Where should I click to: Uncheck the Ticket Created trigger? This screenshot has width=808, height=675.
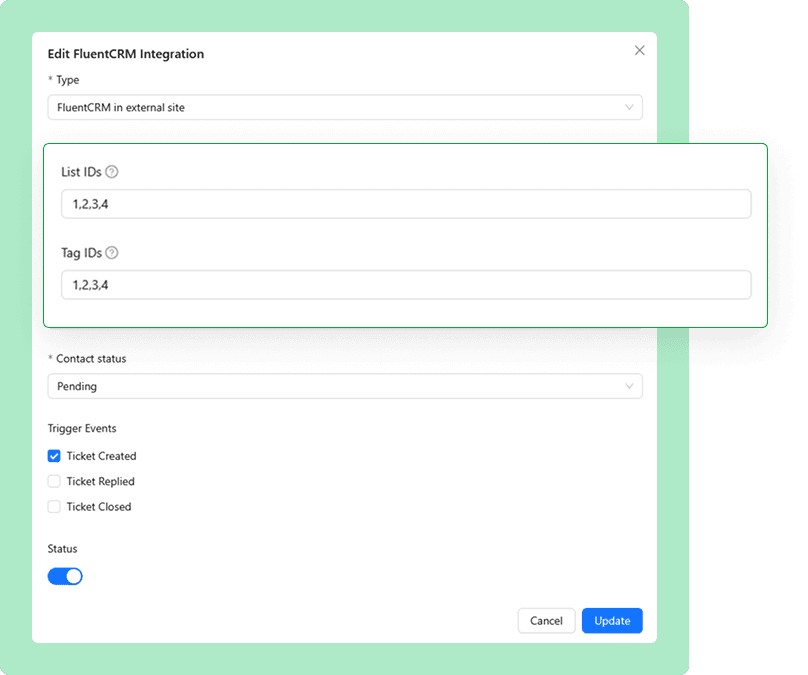coord(54,456)
